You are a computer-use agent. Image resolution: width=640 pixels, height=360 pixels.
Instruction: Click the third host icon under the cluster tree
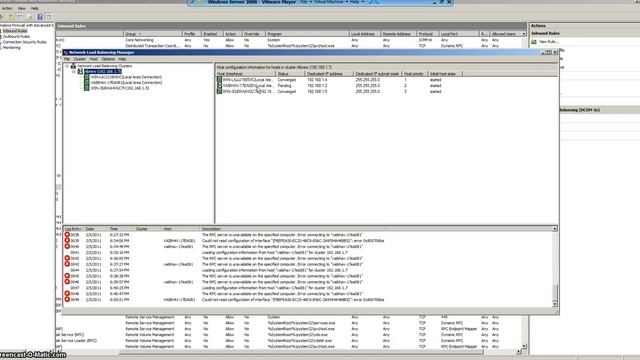tap(87, 88)
